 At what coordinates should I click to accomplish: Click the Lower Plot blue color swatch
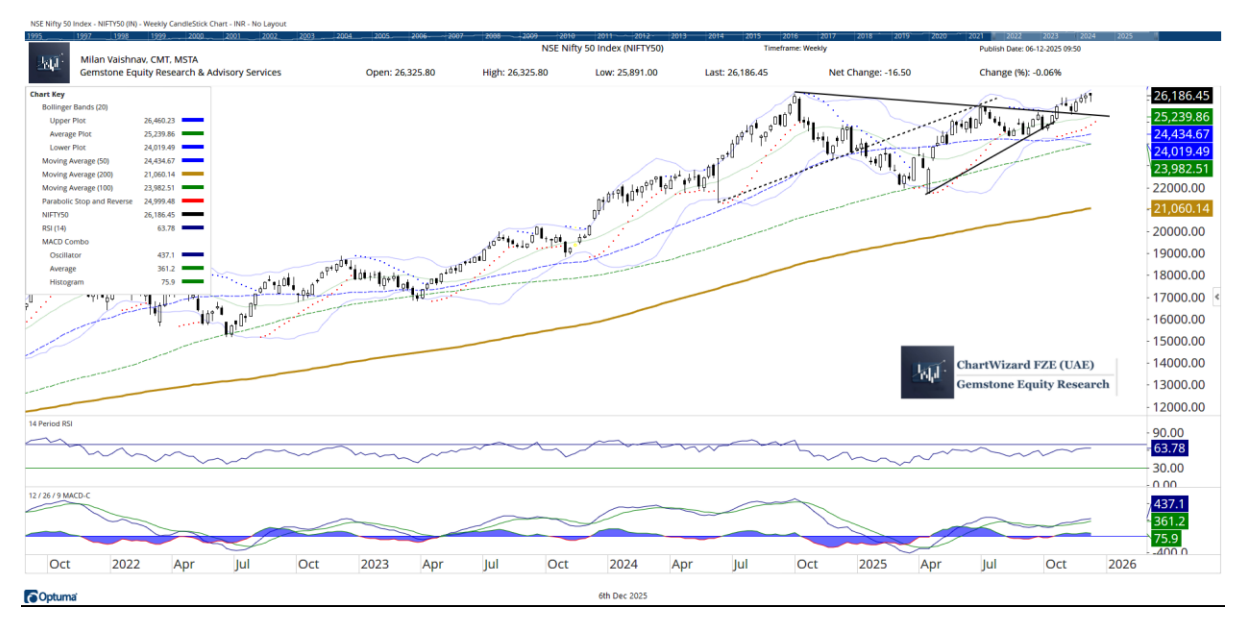coord(195,147)
